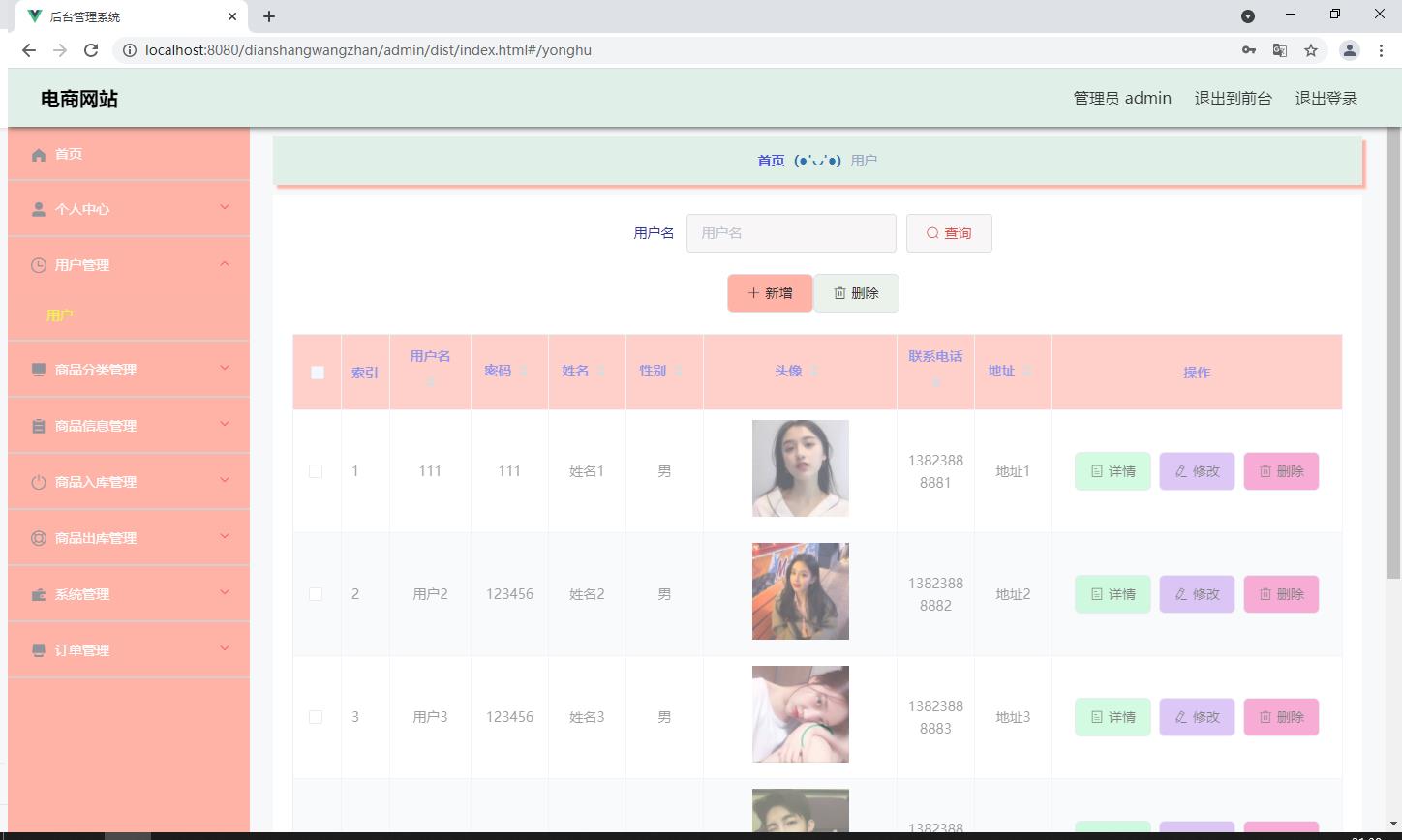Image resolution: width=1402 pixels, height=840 pixels.
Task: Click the avatar thumbnail of 用户3
Action: (x=801, y=714)
